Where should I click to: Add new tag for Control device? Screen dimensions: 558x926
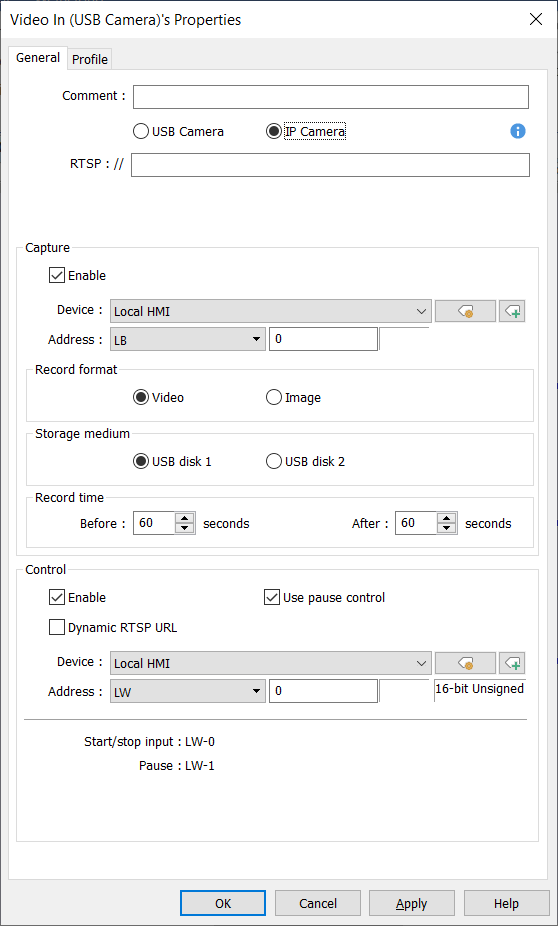[513, 663]
